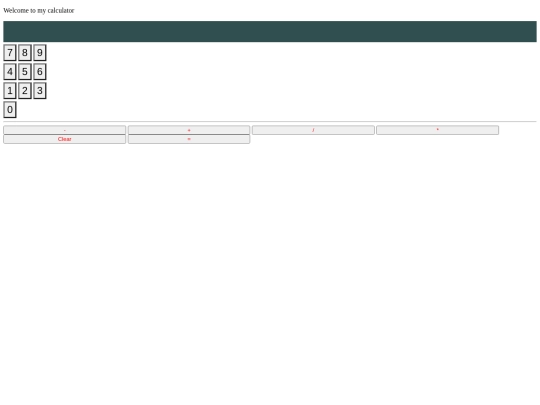Click the minus (-) operator button
This screenshot has height=405, width=540.
click(65, 130)
